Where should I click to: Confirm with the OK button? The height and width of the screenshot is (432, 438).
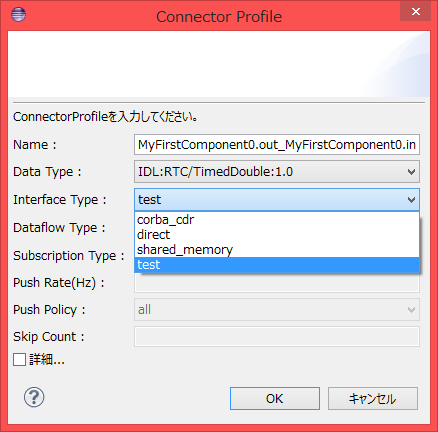click(275, 398)
